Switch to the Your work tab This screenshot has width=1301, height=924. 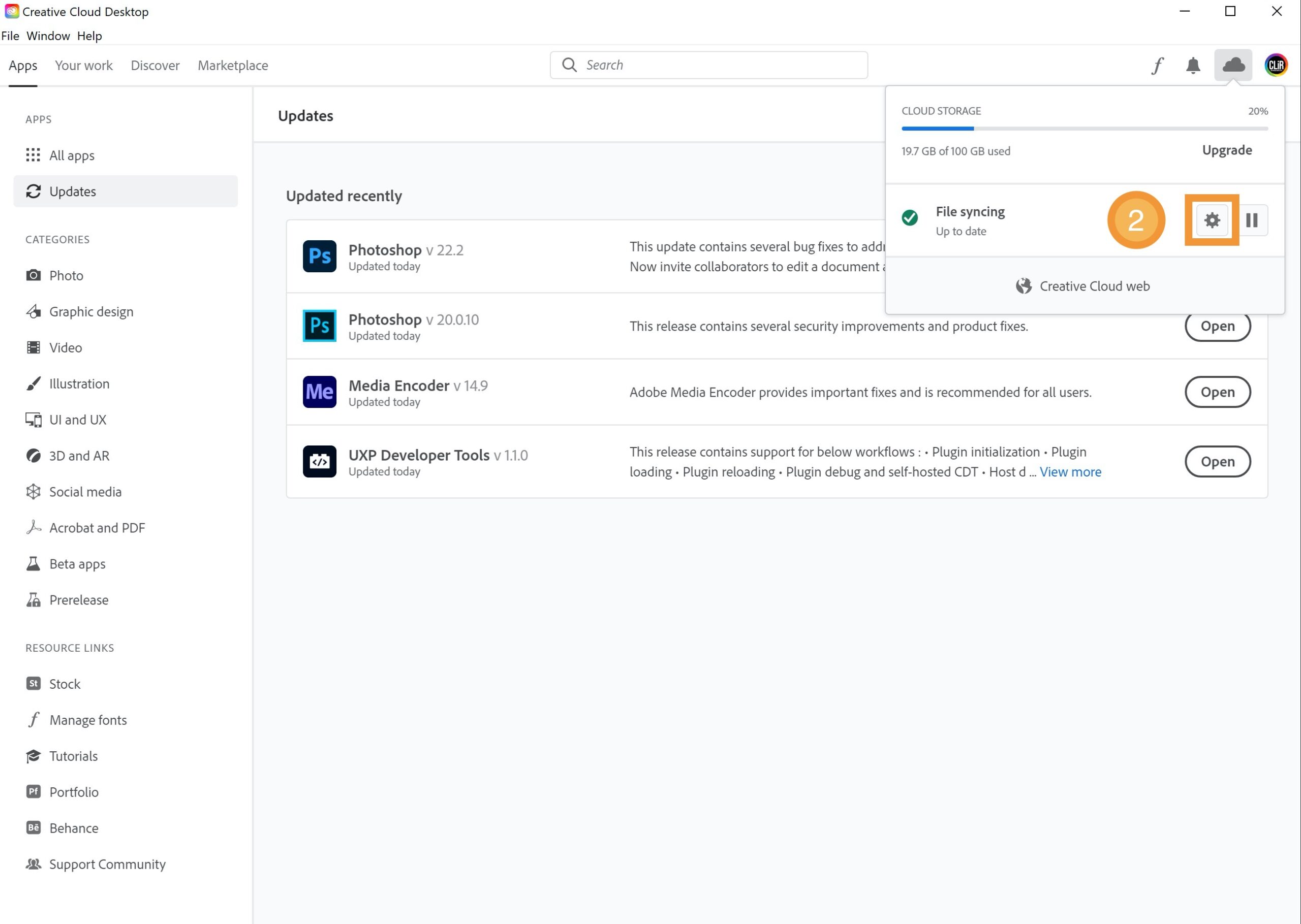click(84, 66)
